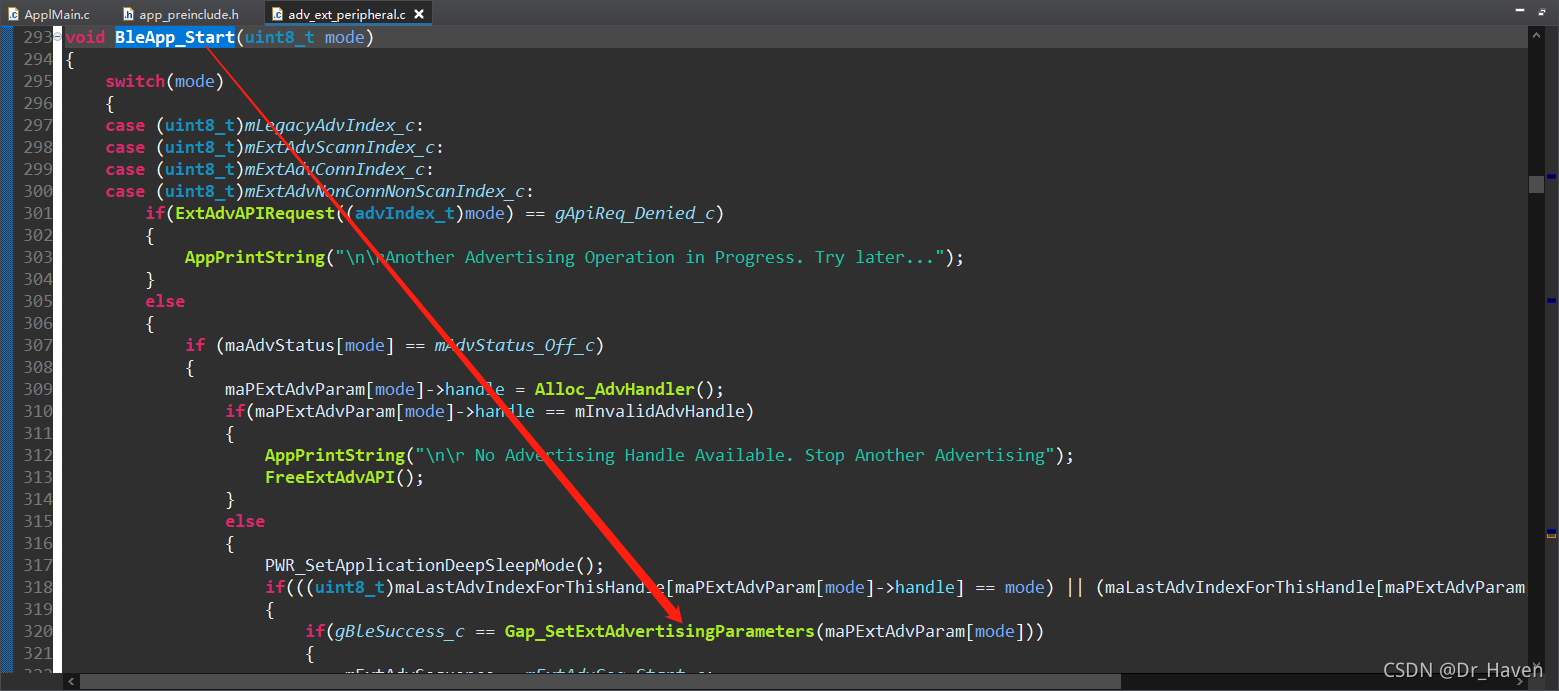
Task: Click the horizontal scrollbar left arrow
Action: pyautogui.click(x=70, y=681)
